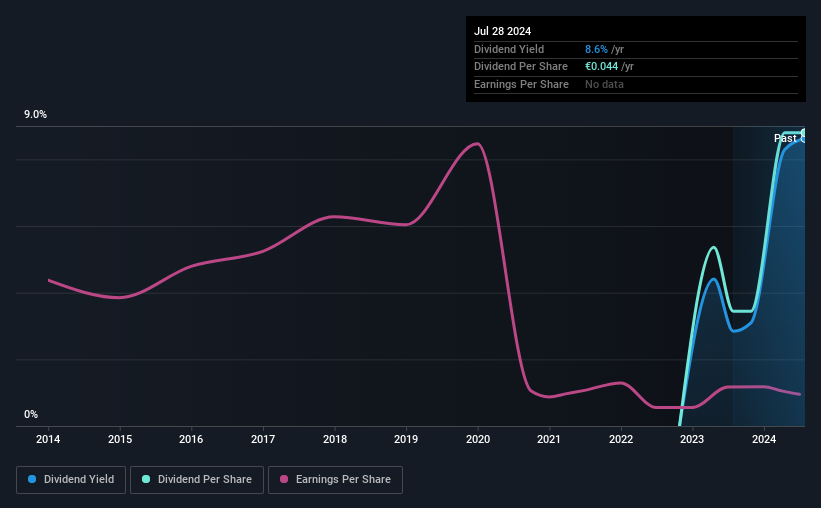Toggle the Dividend Per Share legend series
The height and width of the screenshot is (508, 821).
pos(197,480)
